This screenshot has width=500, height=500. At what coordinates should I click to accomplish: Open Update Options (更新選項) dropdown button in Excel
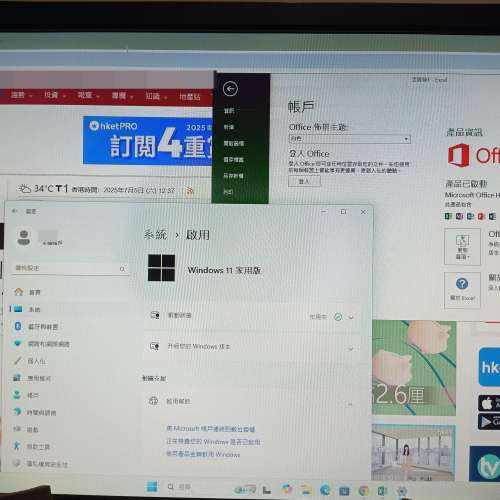coord(462,247)
